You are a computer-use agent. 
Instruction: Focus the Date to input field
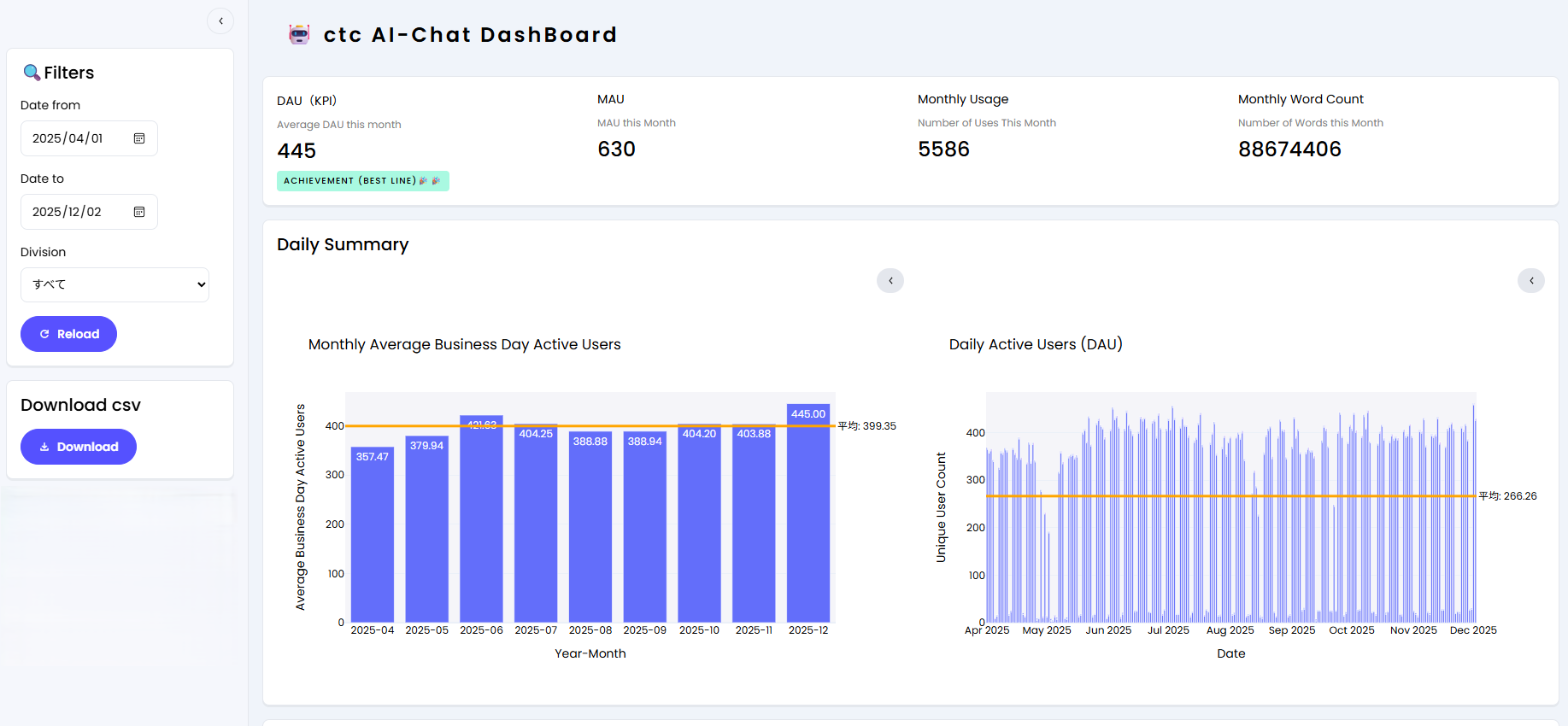pyautogui.click(x=89, y=212)
